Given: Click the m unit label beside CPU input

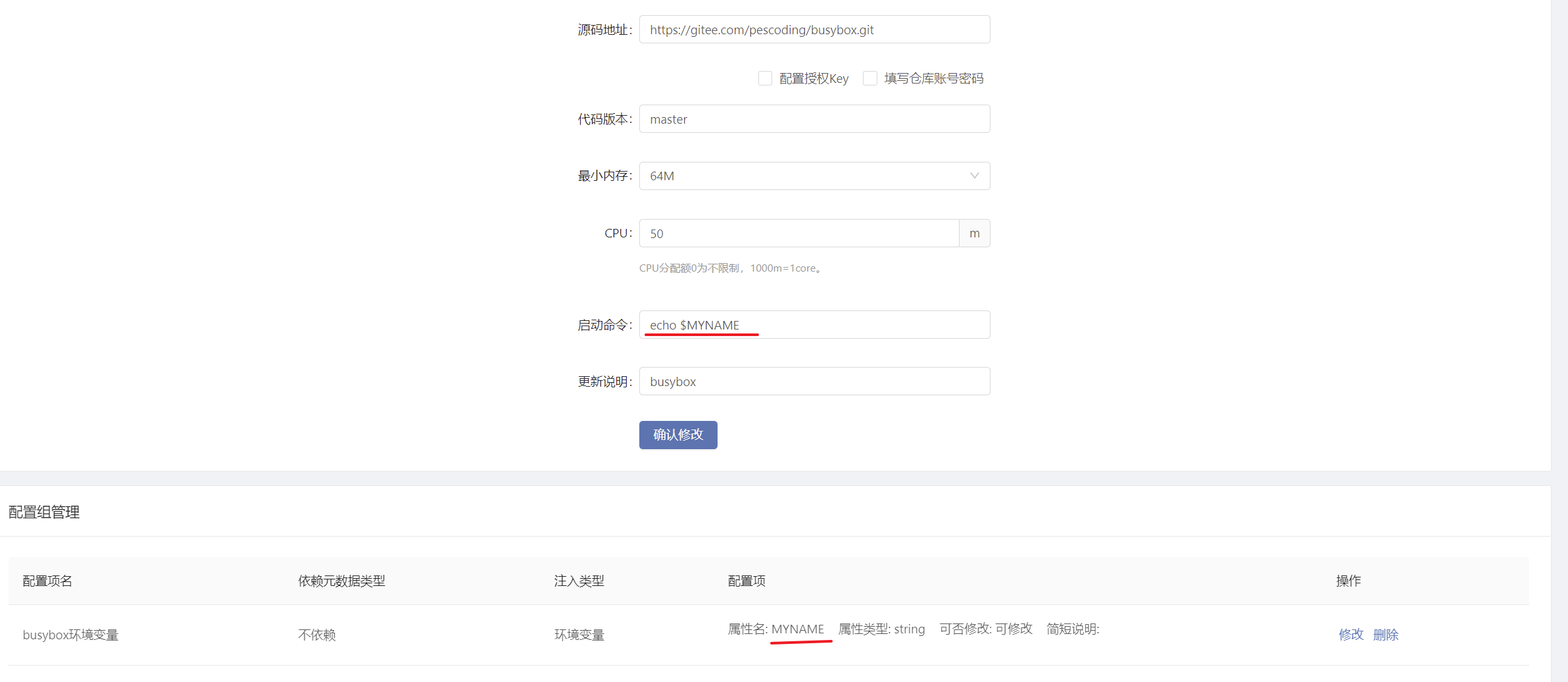Looking at the screenshot, I should click(974, 233).
